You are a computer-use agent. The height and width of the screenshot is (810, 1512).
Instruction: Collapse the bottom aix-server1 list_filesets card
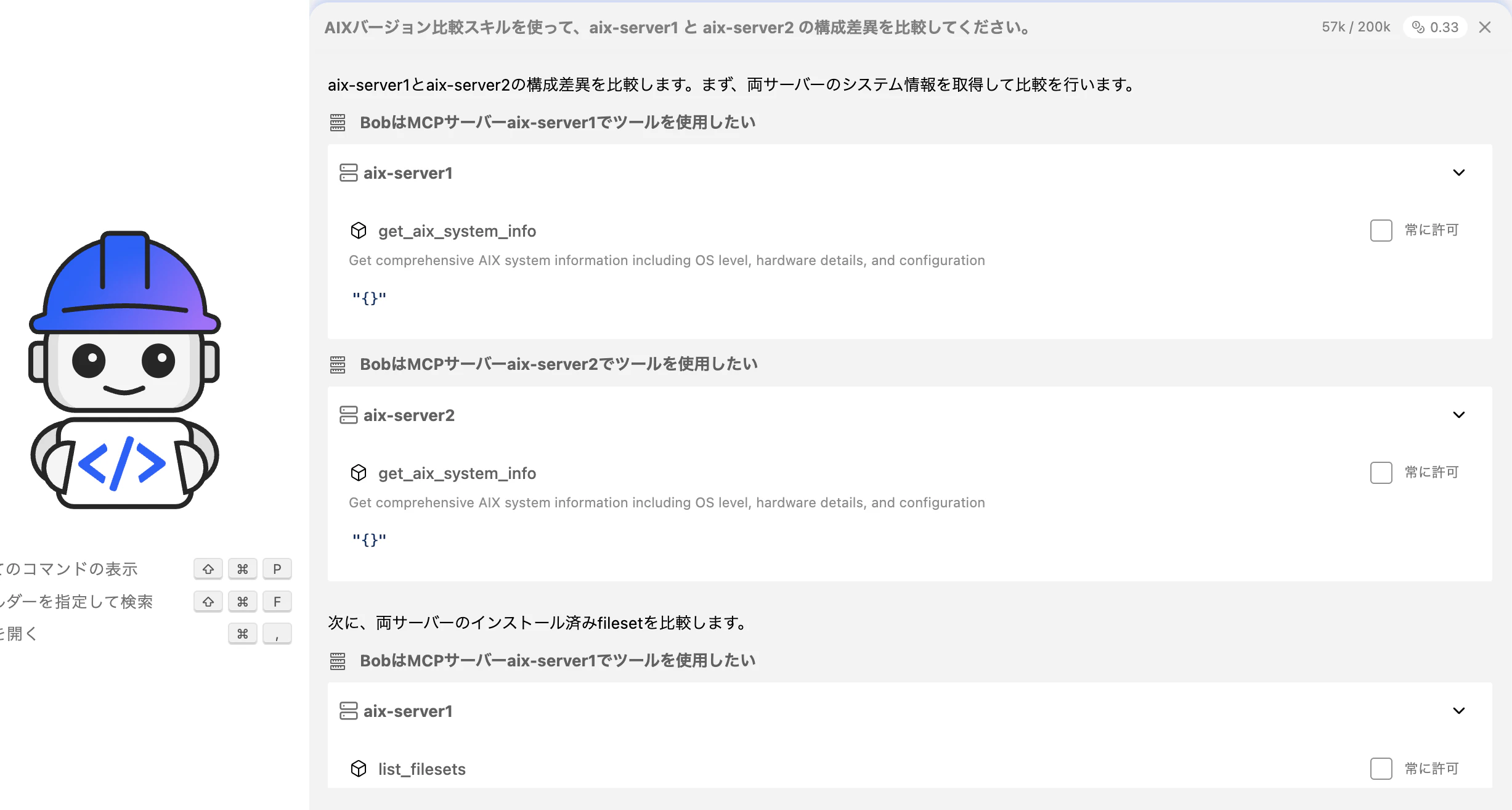coord(1458,711)
